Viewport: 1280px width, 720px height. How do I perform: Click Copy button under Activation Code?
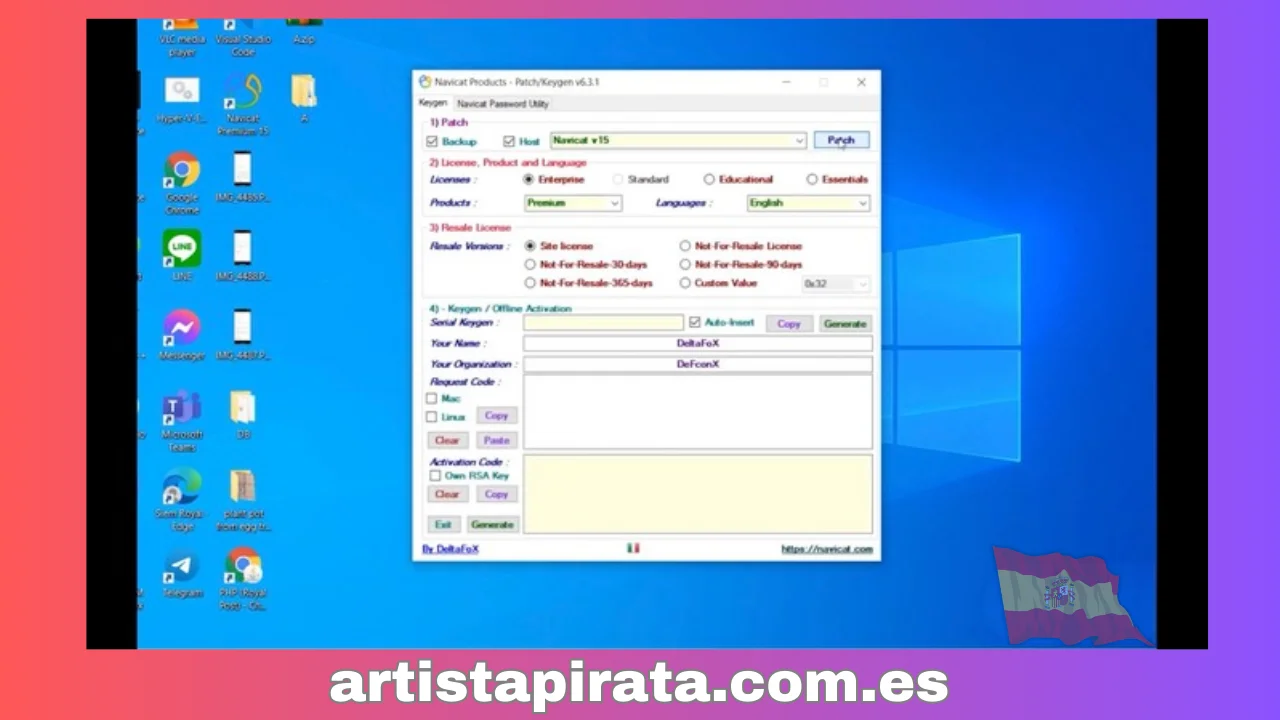pyautogui.click(x=497, y=494)
